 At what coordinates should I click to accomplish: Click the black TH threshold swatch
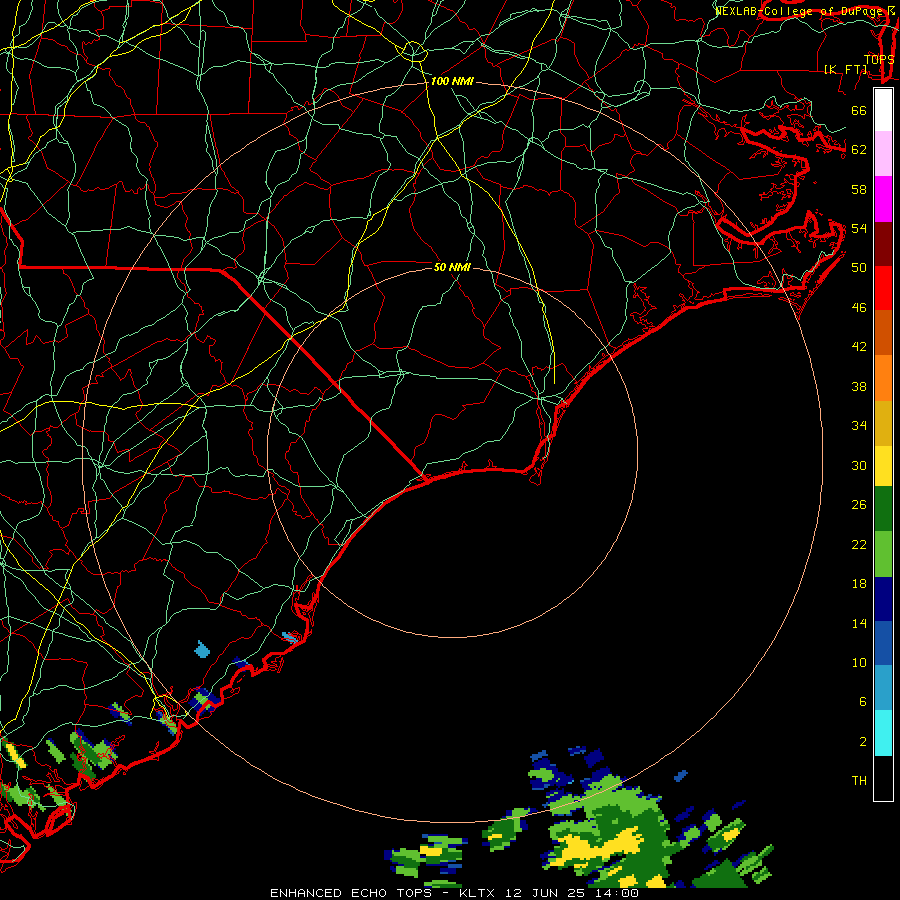[x=883, y=778]
